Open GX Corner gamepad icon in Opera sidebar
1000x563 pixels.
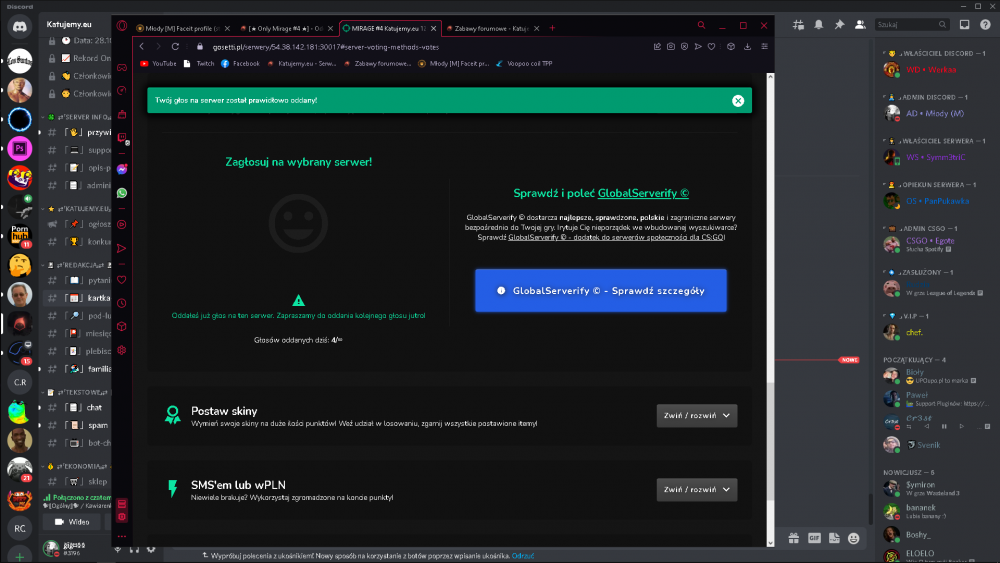coord(122,68)
